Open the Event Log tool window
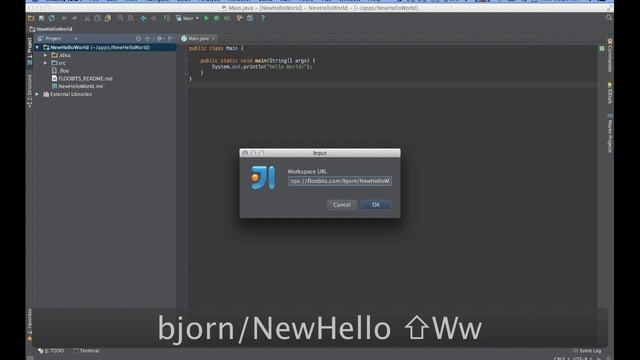Viewport: 640px width, 360px height. [587, 351]
